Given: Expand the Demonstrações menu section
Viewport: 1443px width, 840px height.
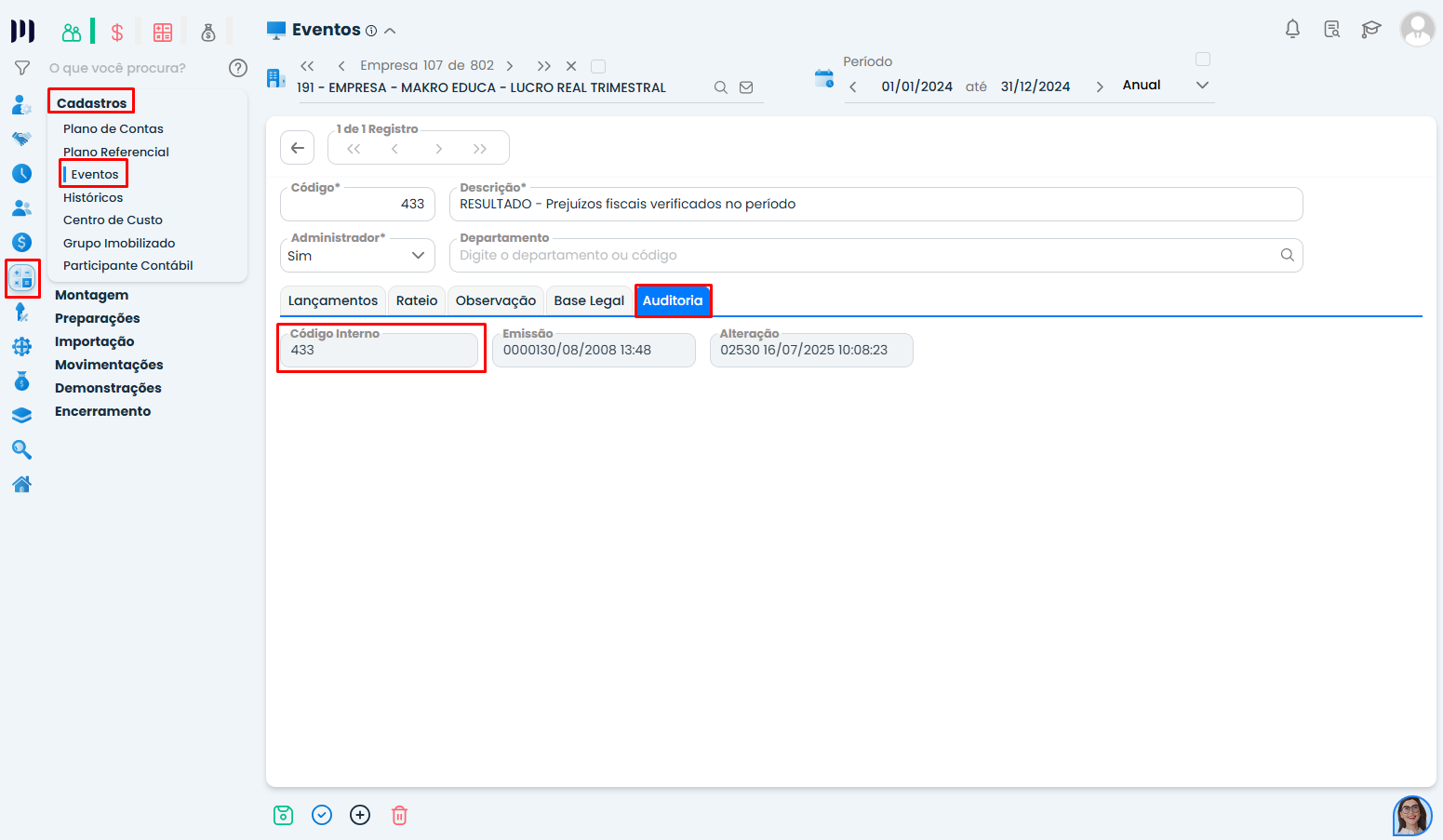Looking at the screenshot, I should click(108, 388).
